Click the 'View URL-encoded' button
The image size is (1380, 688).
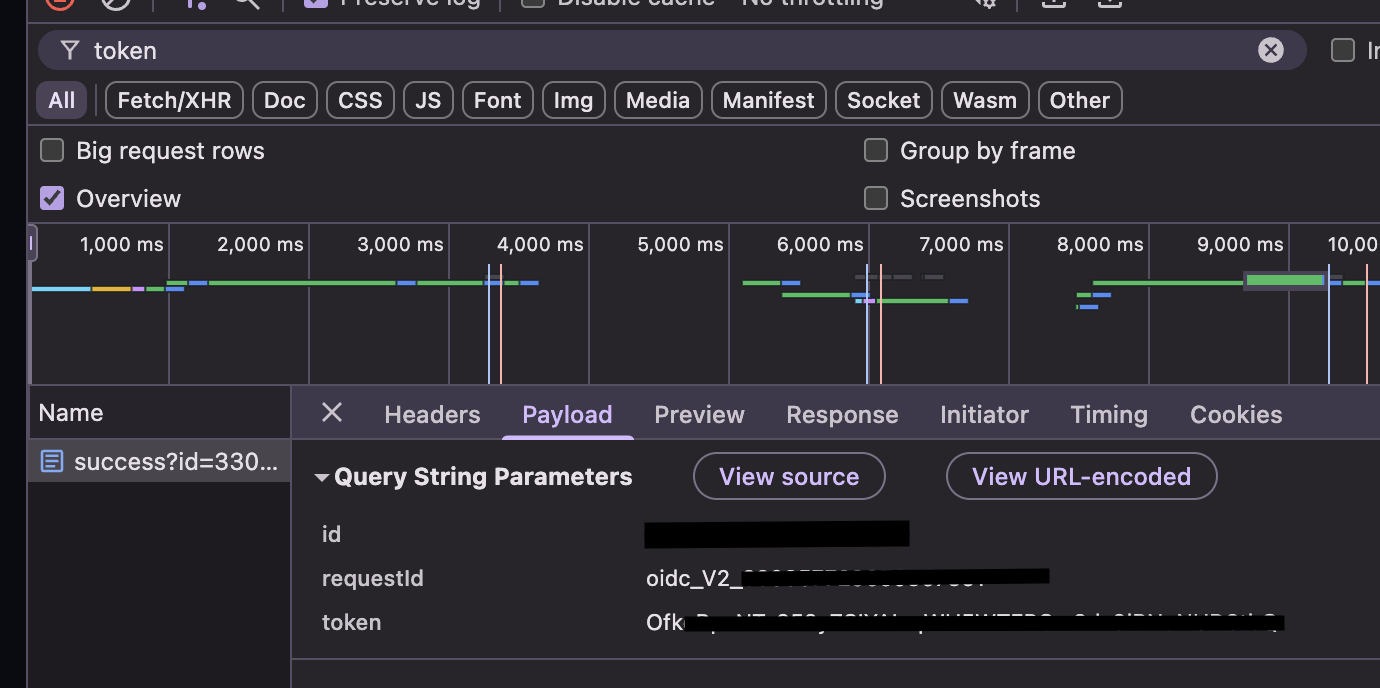(x=1081, y=476)
